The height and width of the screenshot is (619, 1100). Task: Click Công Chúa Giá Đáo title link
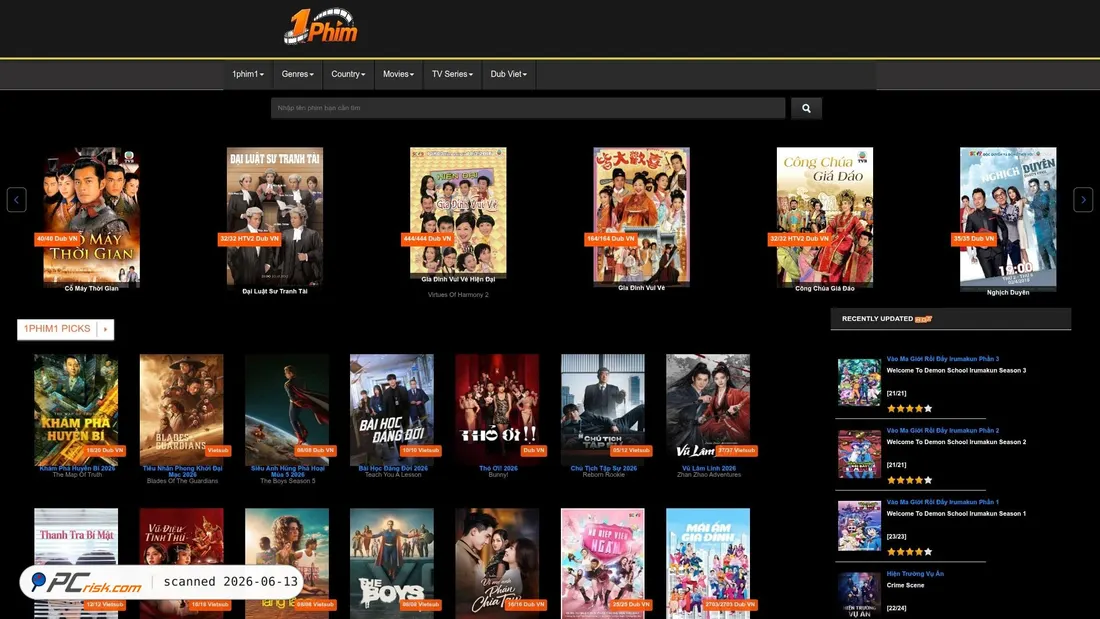tap(825, 288)
